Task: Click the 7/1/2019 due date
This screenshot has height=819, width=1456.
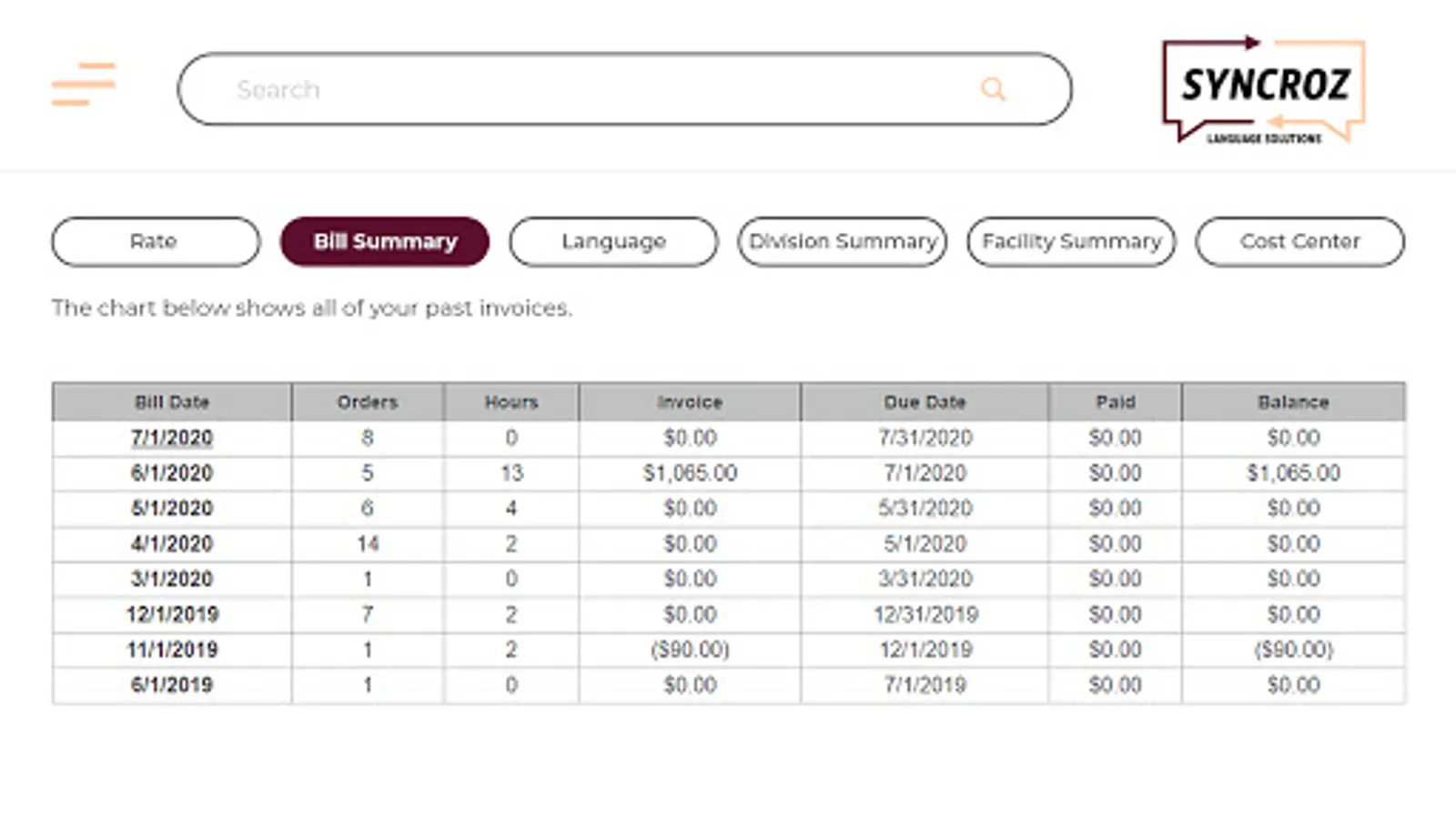Action: [x=925, y=685]
